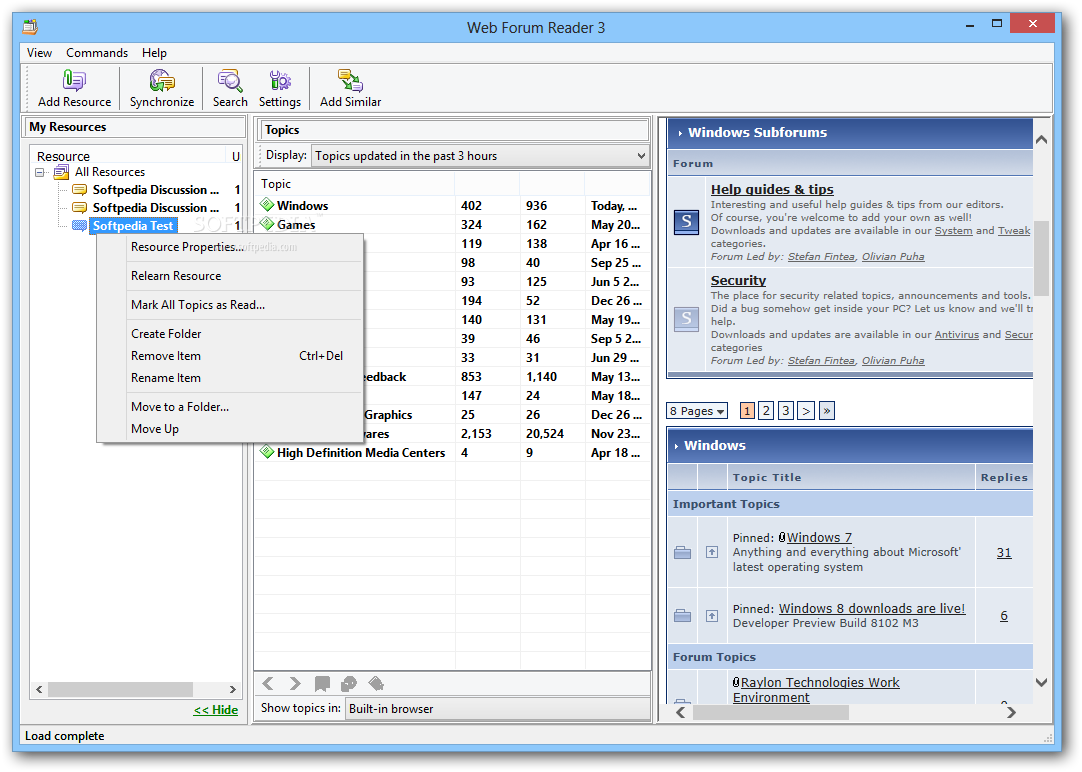
Task: Click the Softpedia Test resource icon
Action: [x=79, y=226]
